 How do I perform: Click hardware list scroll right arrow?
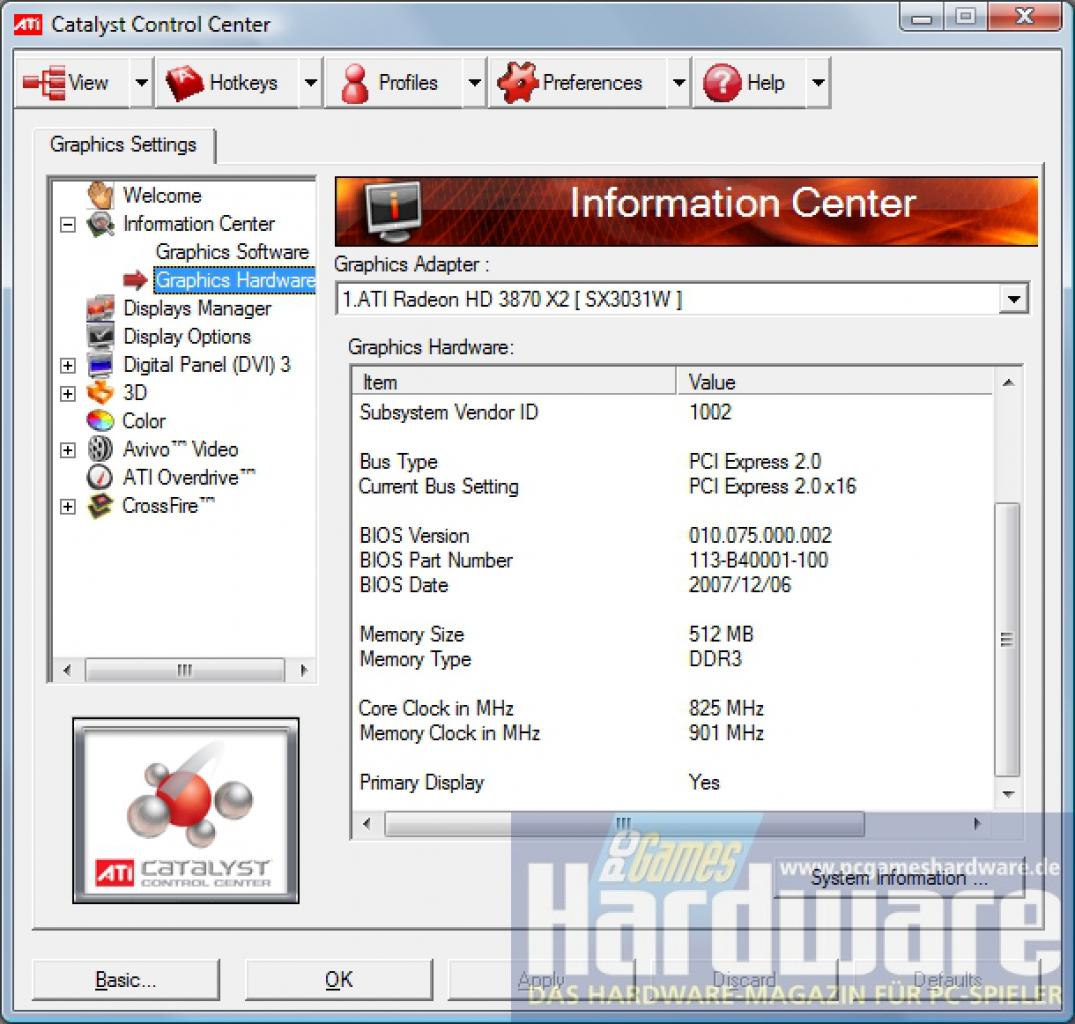tap(978, 823)
